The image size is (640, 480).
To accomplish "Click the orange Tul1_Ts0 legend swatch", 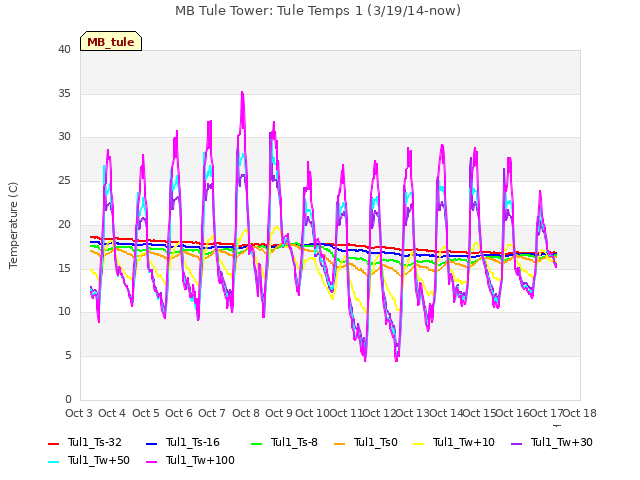I will (x=339, y=443).
